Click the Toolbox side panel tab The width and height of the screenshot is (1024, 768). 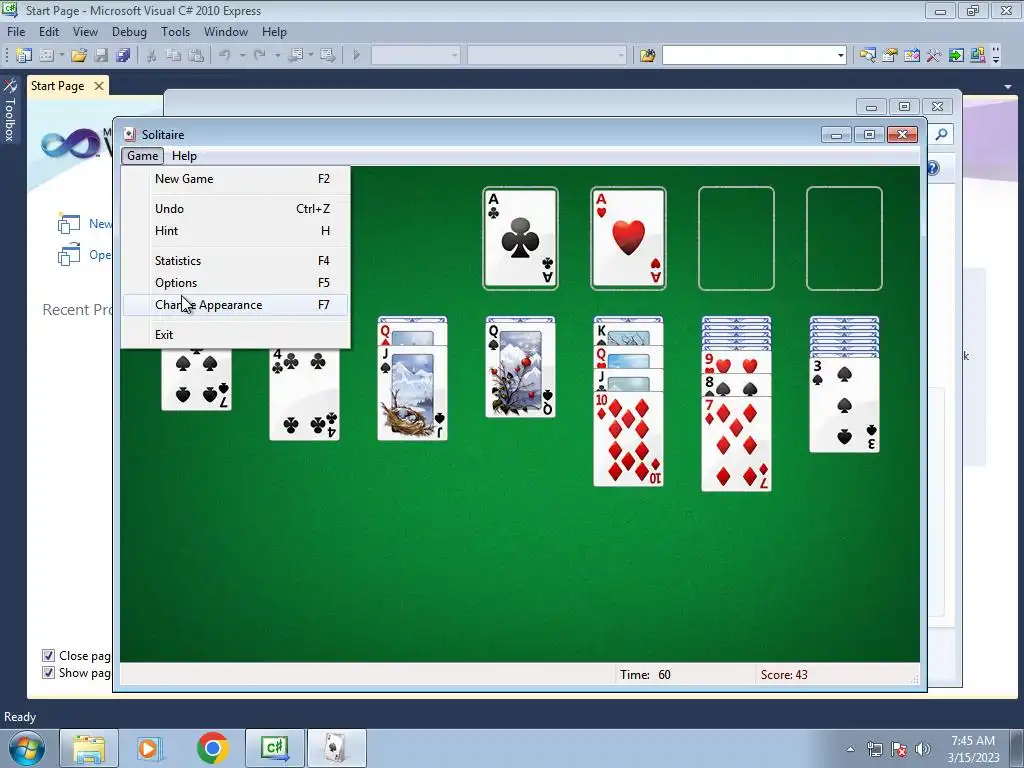tap(9, 110)
